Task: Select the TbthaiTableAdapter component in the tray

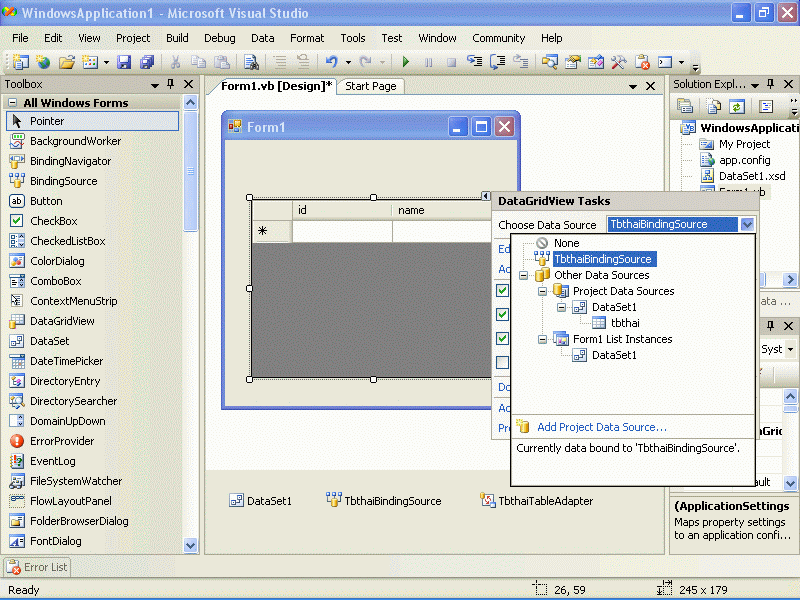Action: click(536, 501)
